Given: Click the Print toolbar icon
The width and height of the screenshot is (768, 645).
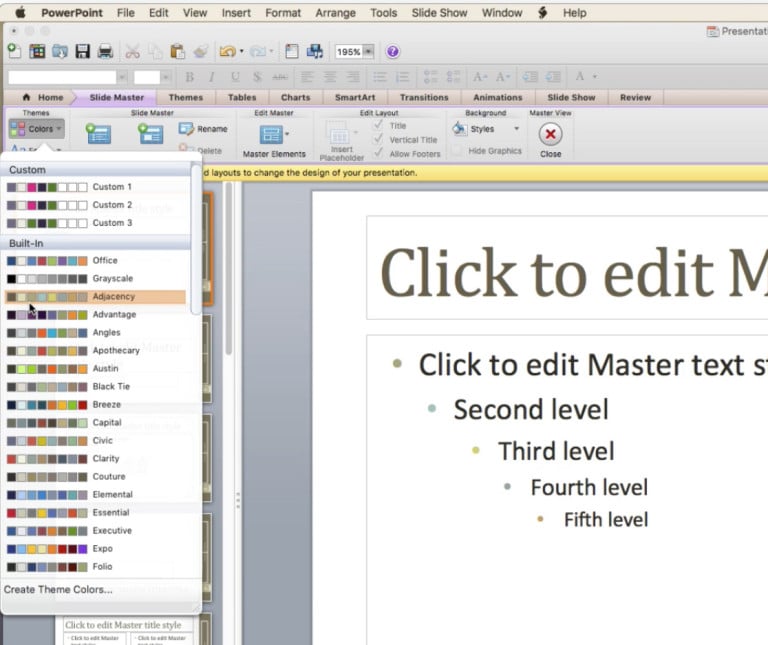Looking at the screenshot, I should click(x=105, y=51).
